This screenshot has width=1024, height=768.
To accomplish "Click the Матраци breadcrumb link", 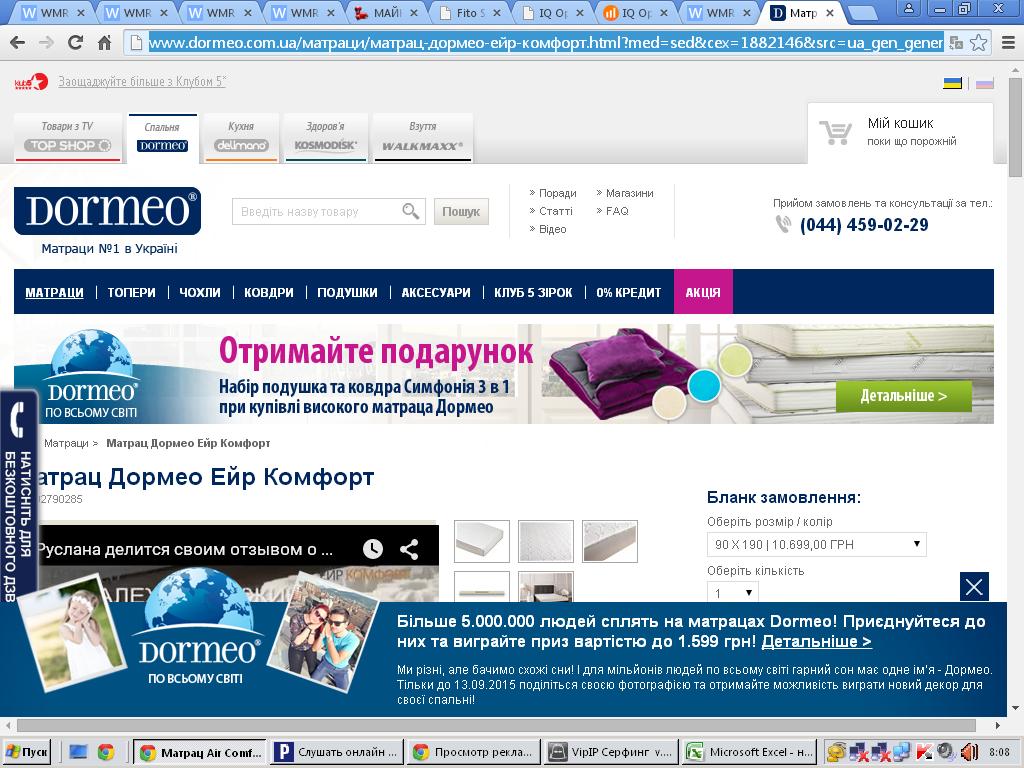I will click(x=66, y=443).
